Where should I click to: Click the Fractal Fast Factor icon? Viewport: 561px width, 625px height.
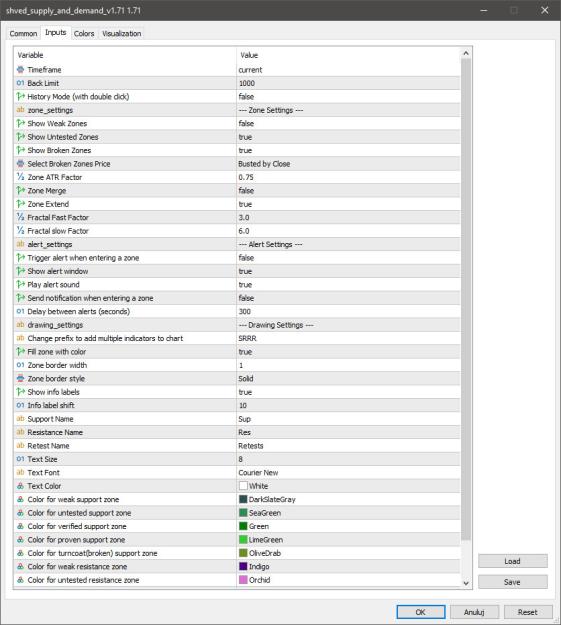(20, 217)
